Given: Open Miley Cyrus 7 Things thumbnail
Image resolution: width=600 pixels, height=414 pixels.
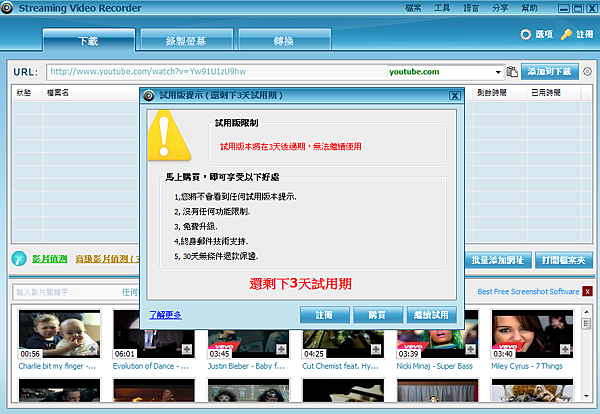Looking at the screenshot, I should tap(532, 334).
